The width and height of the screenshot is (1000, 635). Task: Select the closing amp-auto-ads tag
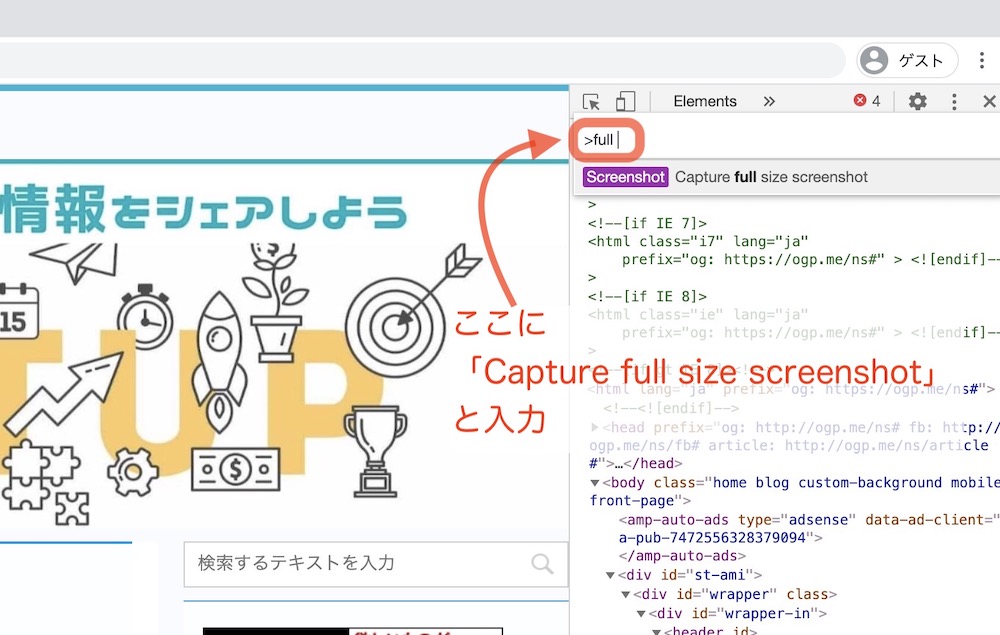[682, 556]
